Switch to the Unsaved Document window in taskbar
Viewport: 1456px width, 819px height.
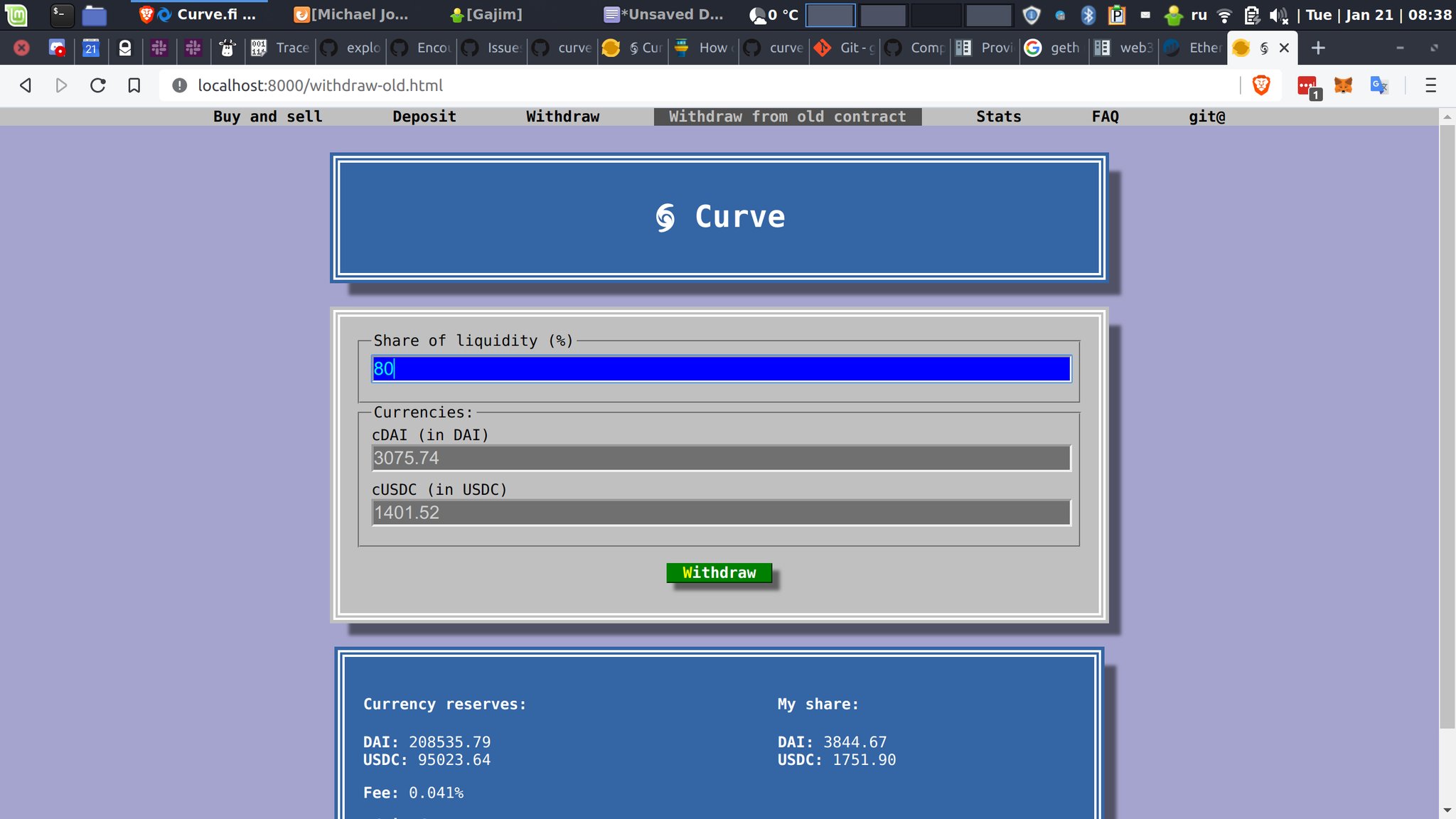[663, 14]
